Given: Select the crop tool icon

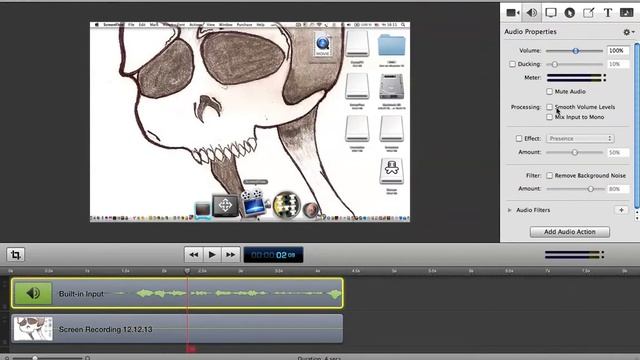Looking at the screenshot, I should point(16,255).
